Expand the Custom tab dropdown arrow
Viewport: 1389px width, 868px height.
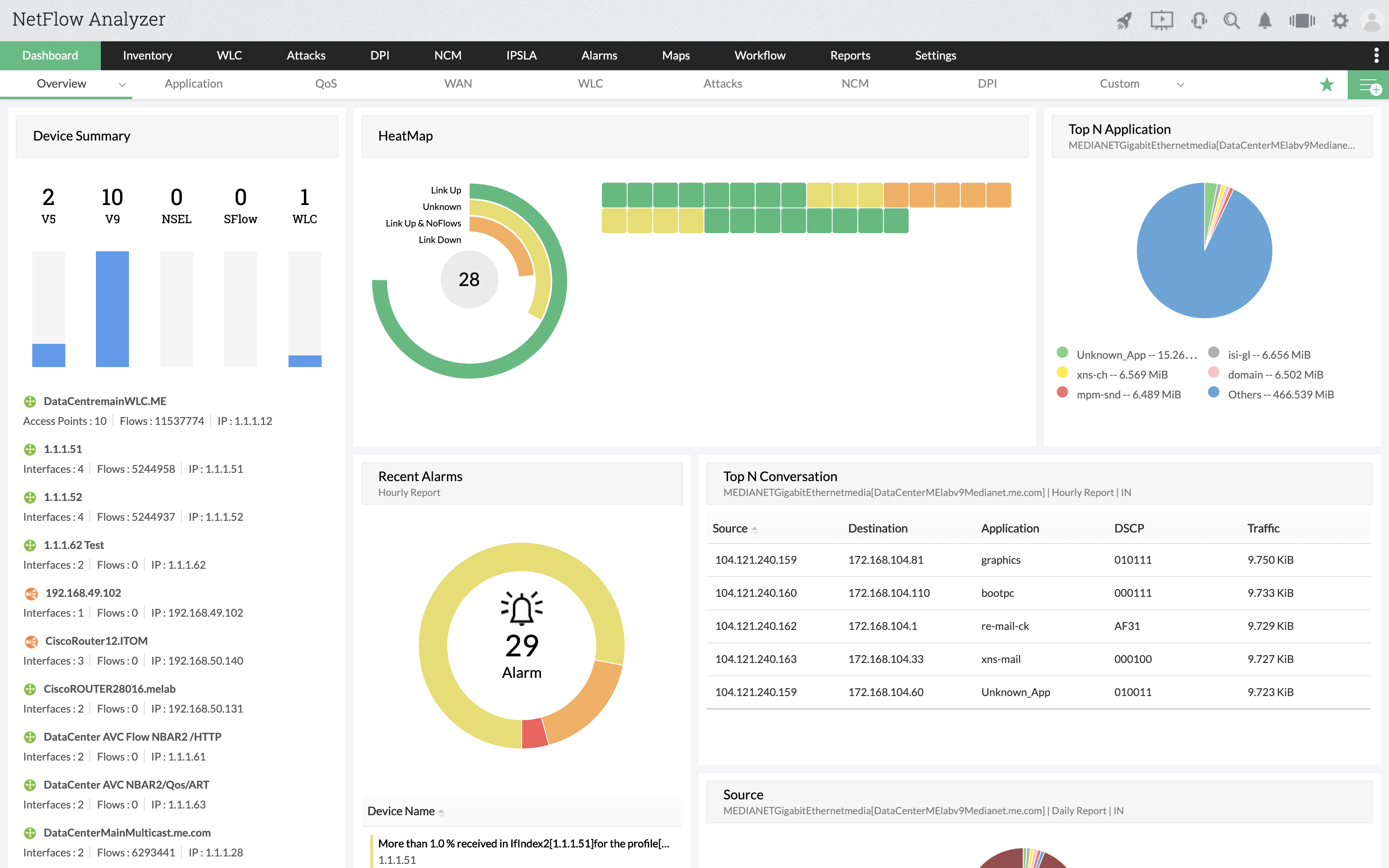(x=1180, y=84)
